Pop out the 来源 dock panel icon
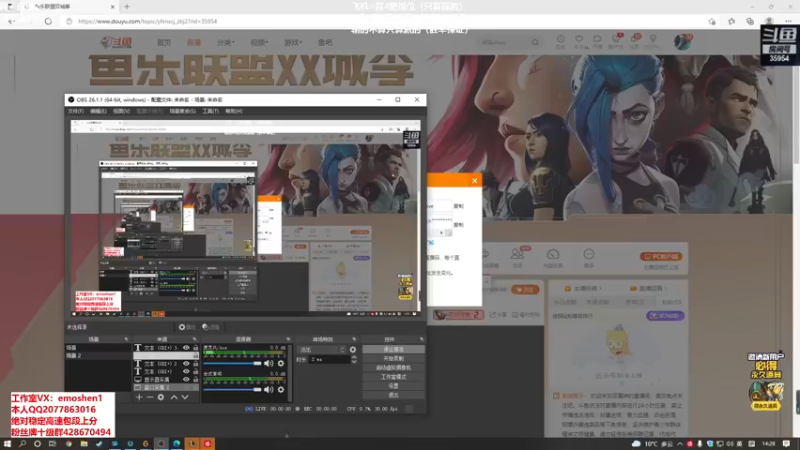The image size is (800, 450). click(x=194, y=339)
